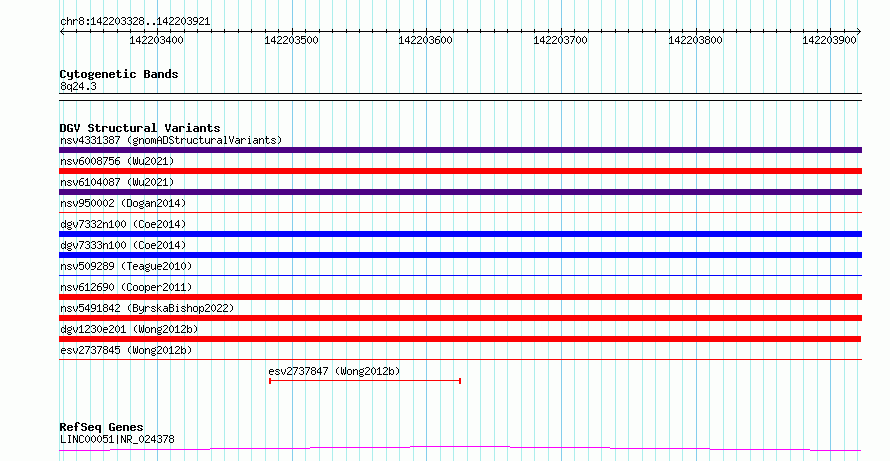Click the left arrowhead of the ruler
The height and width of the screenshot is (461, 890).
click(x=62, y=31)
